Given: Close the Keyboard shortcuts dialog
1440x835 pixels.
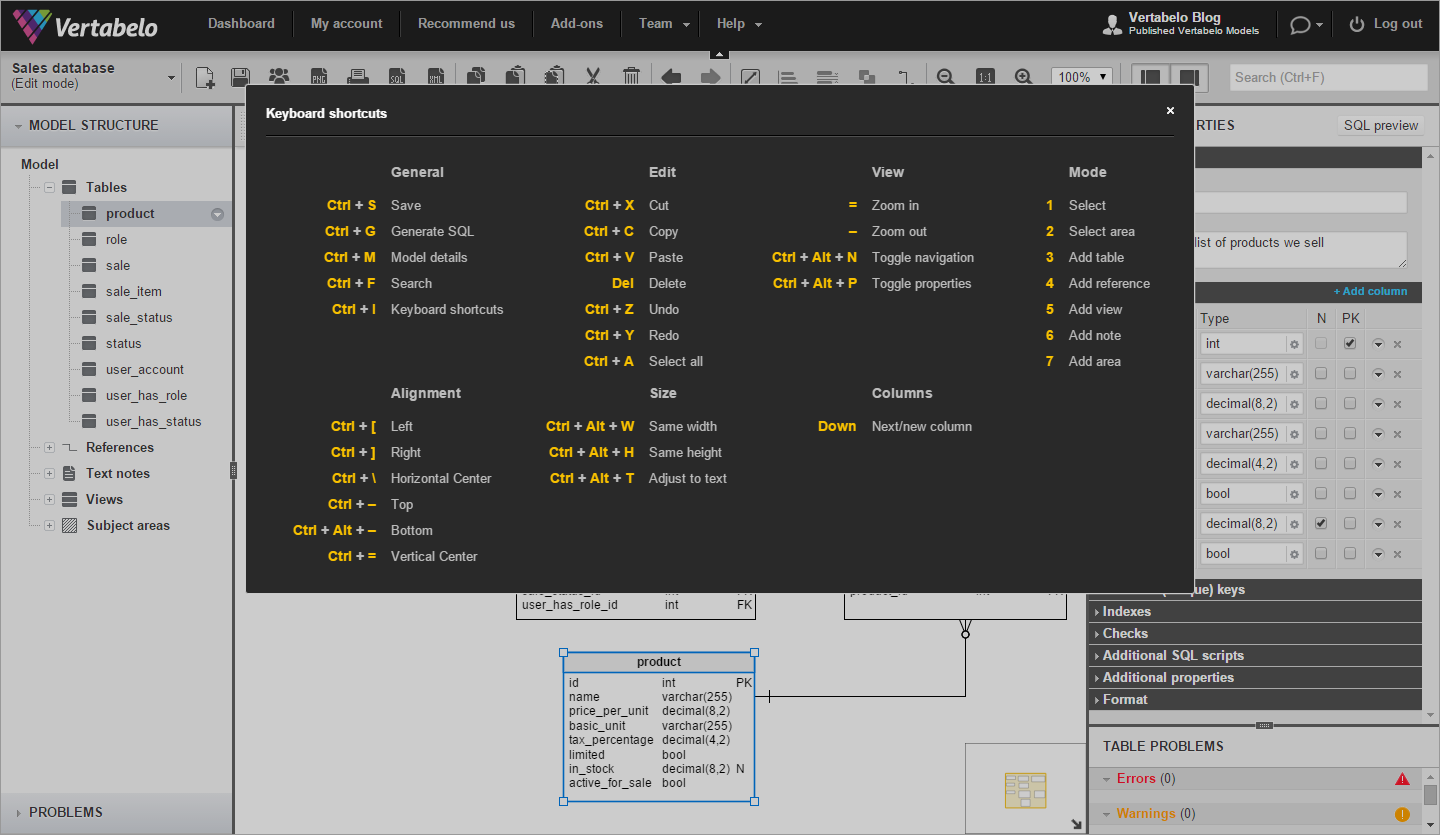Looking at the screenshot, I should click(1170, 111).
